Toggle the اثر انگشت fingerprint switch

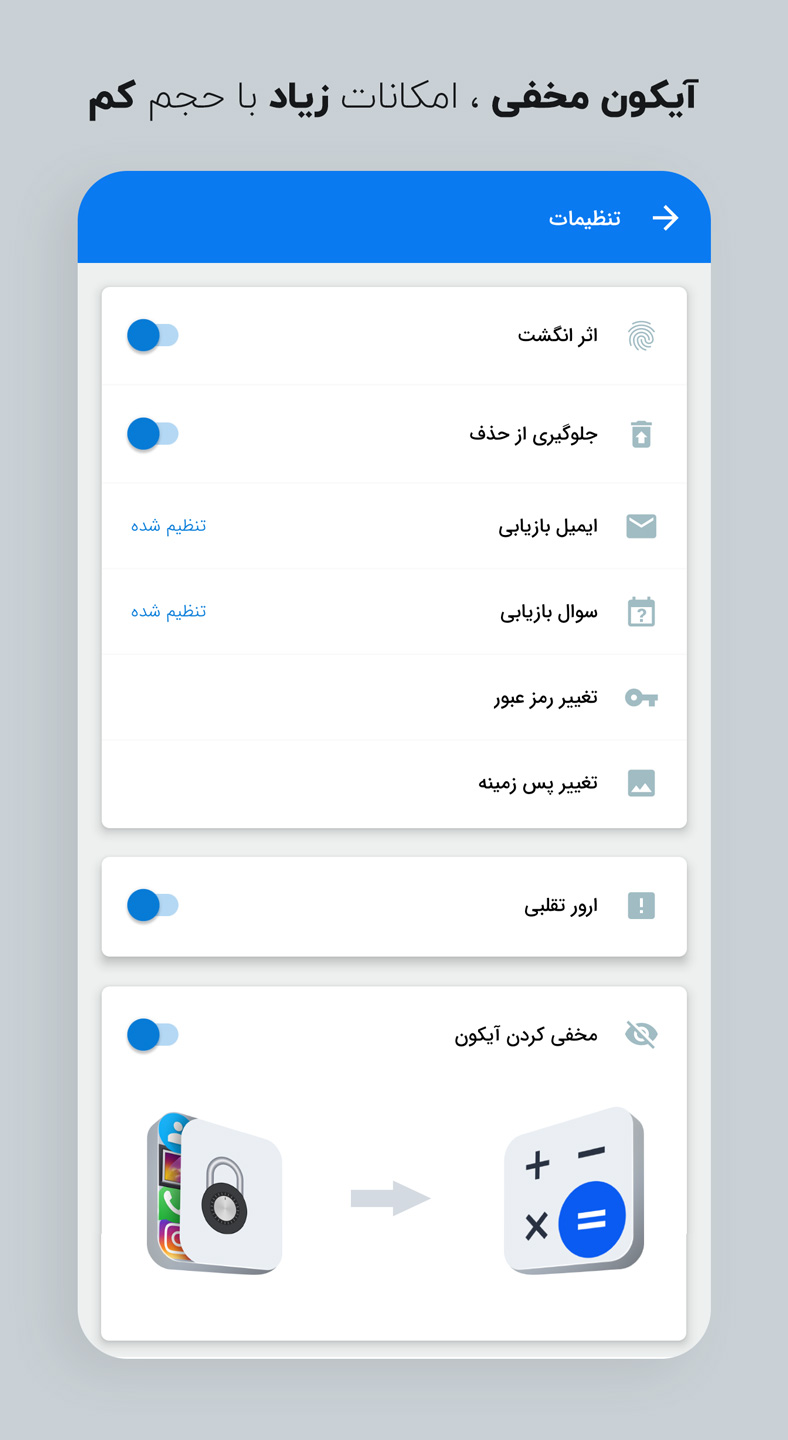[152, 335]
